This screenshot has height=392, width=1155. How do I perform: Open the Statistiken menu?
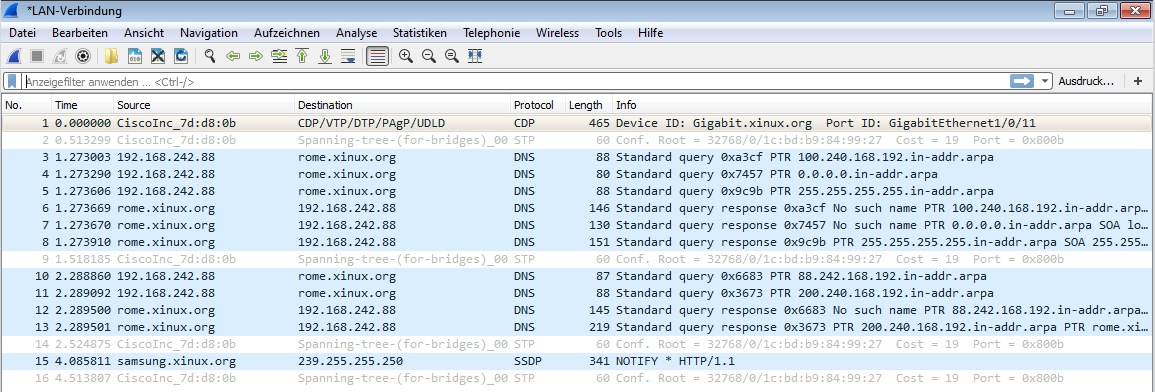[420, 33]
